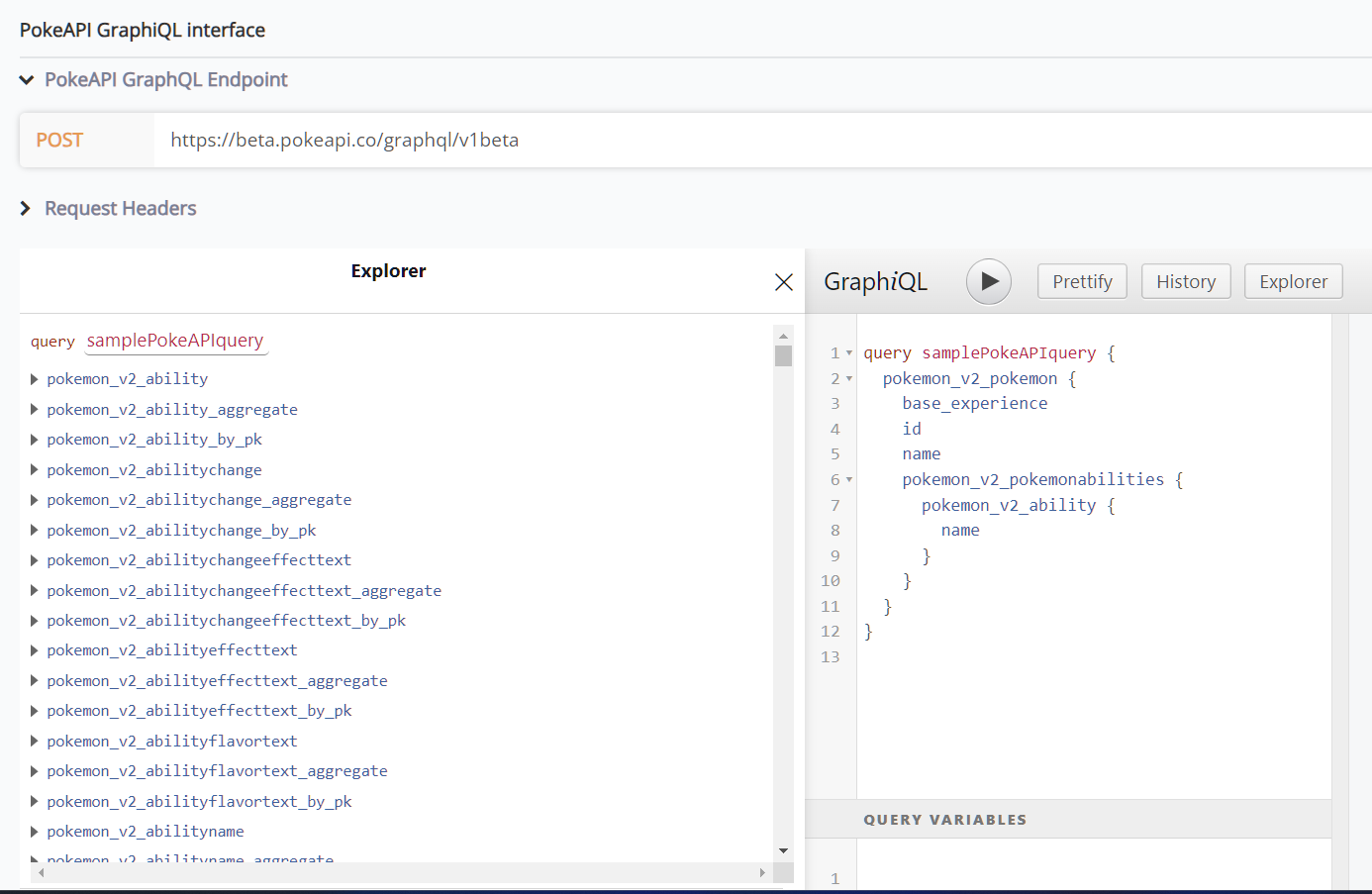
Task: Click the id field on line 4
Action: pyautogui.click(x=912, y=429)
